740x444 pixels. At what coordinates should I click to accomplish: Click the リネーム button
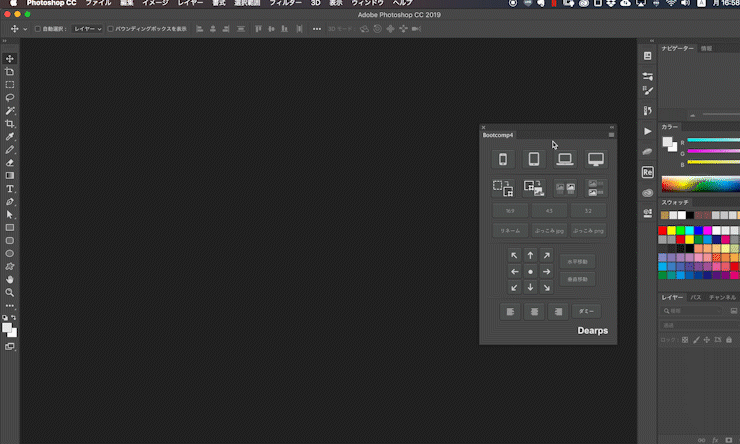(x=510, y=231)
